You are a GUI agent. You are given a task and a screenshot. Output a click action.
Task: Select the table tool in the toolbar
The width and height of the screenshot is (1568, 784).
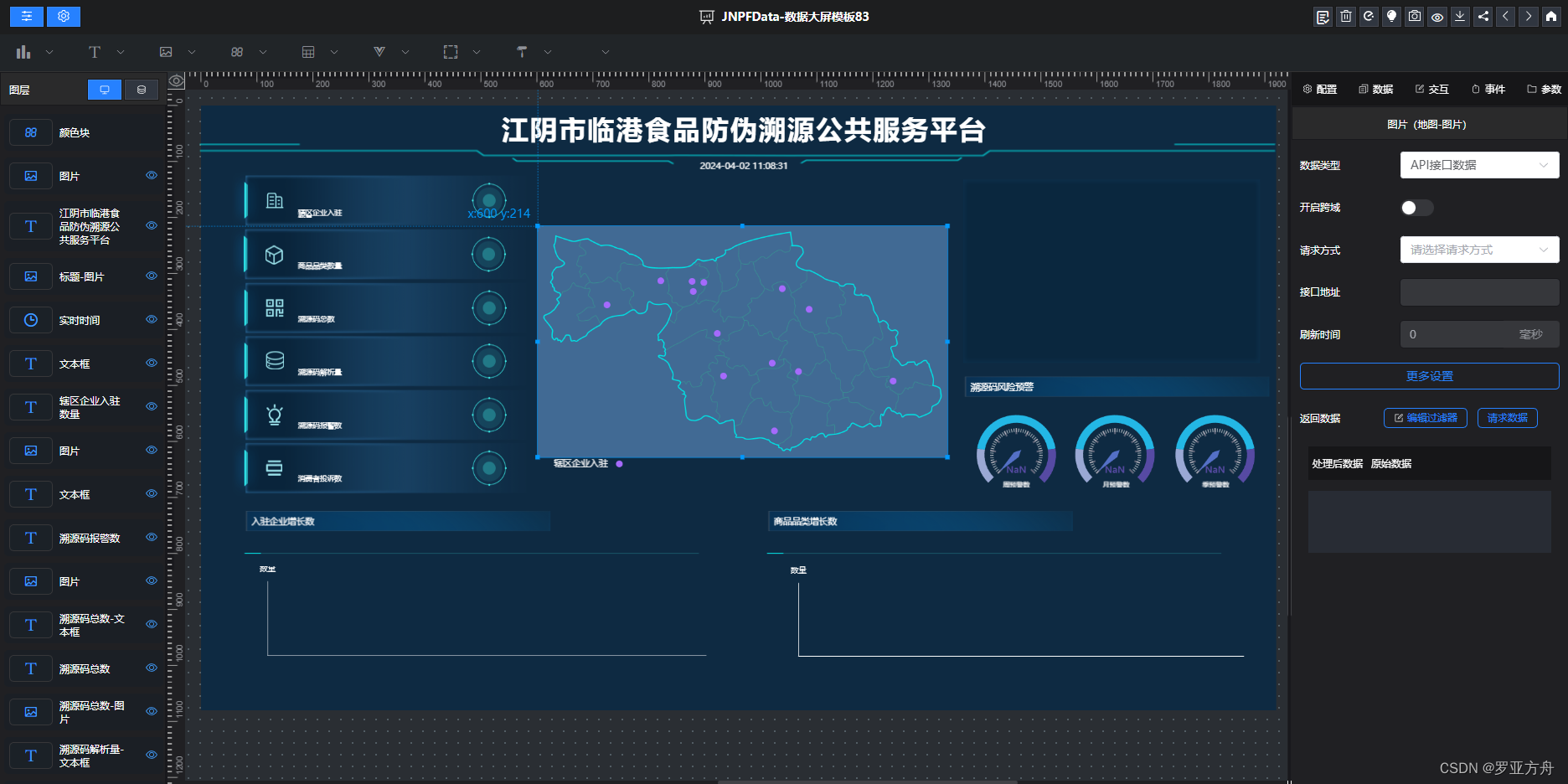pos(309,52)
